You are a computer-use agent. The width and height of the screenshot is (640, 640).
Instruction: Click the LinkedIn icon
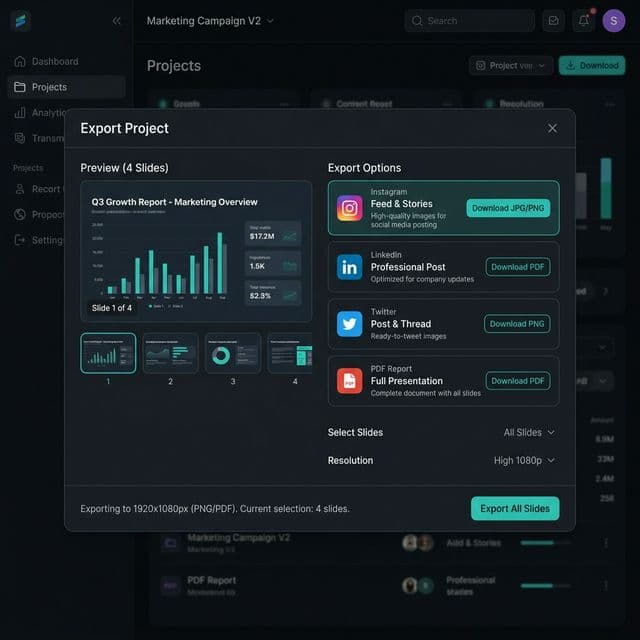349,267
